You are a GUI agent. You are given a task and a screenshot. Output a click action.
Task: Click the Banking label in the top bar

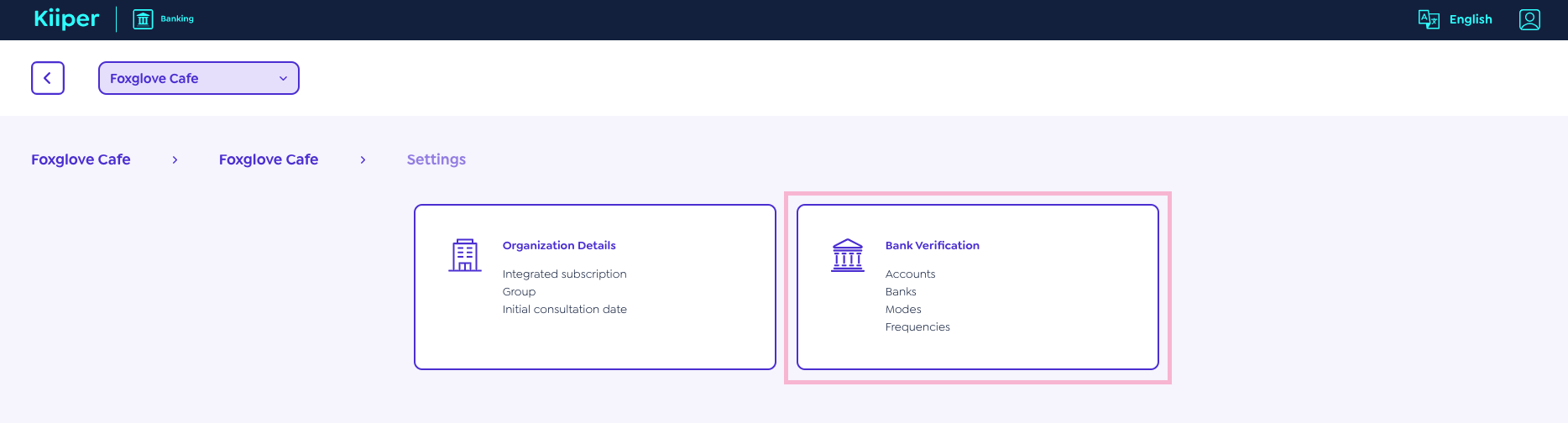tap(177, 18)
